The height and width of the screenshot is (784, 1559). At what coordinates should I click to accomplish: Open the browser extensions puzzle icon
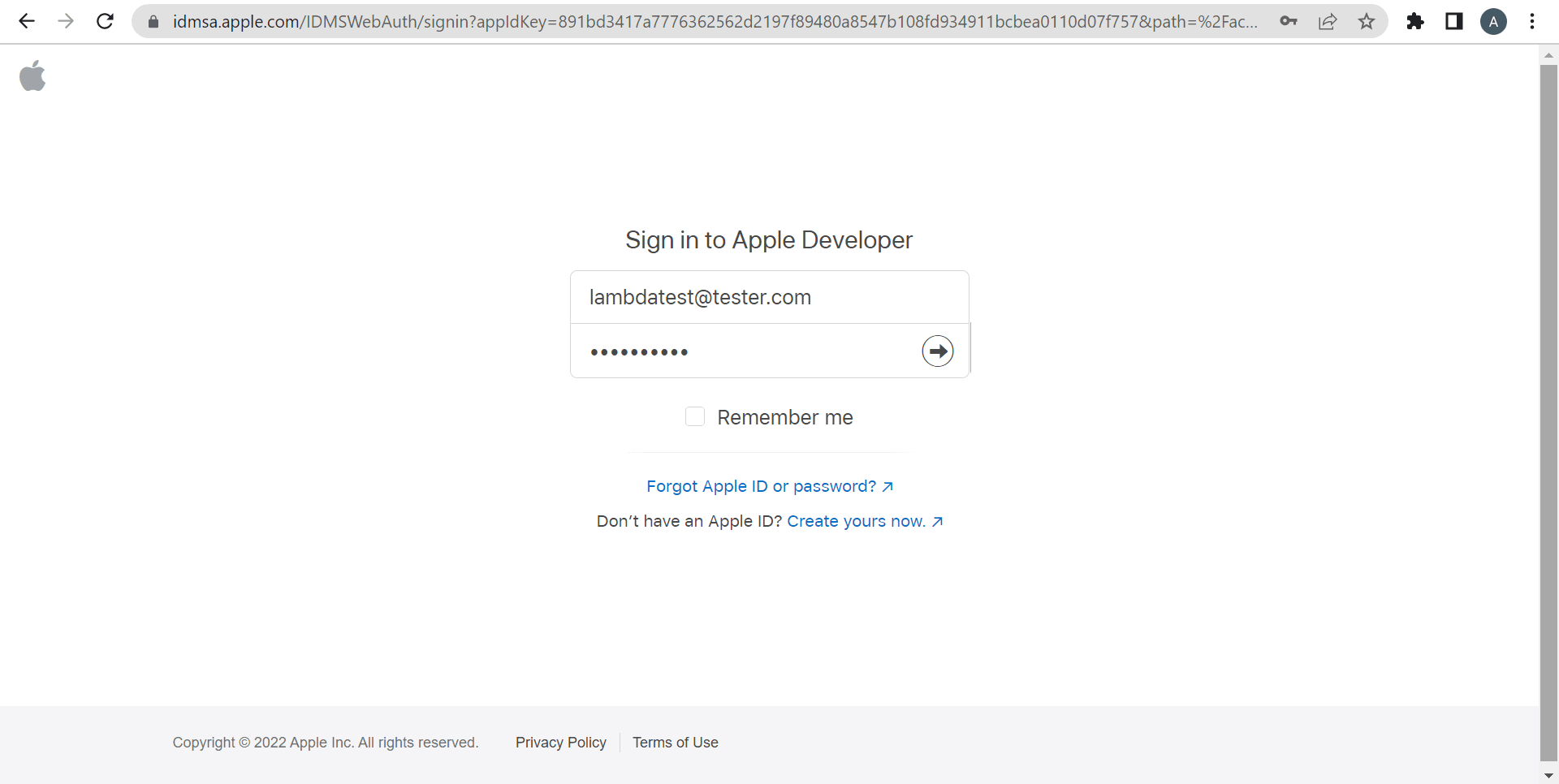(1415, 22)
